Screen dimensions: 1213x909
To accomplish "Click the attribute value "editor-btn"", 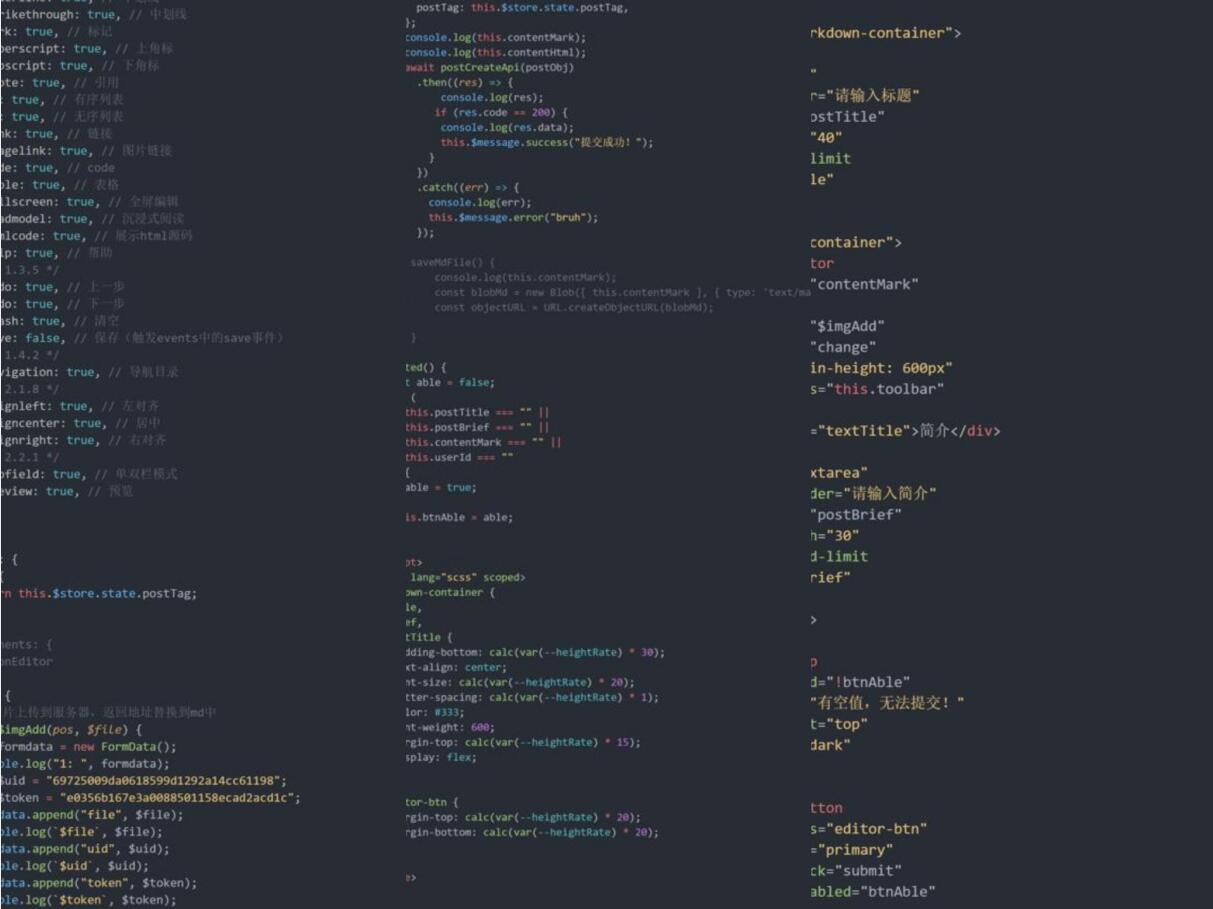I will (x=877, y=829).
